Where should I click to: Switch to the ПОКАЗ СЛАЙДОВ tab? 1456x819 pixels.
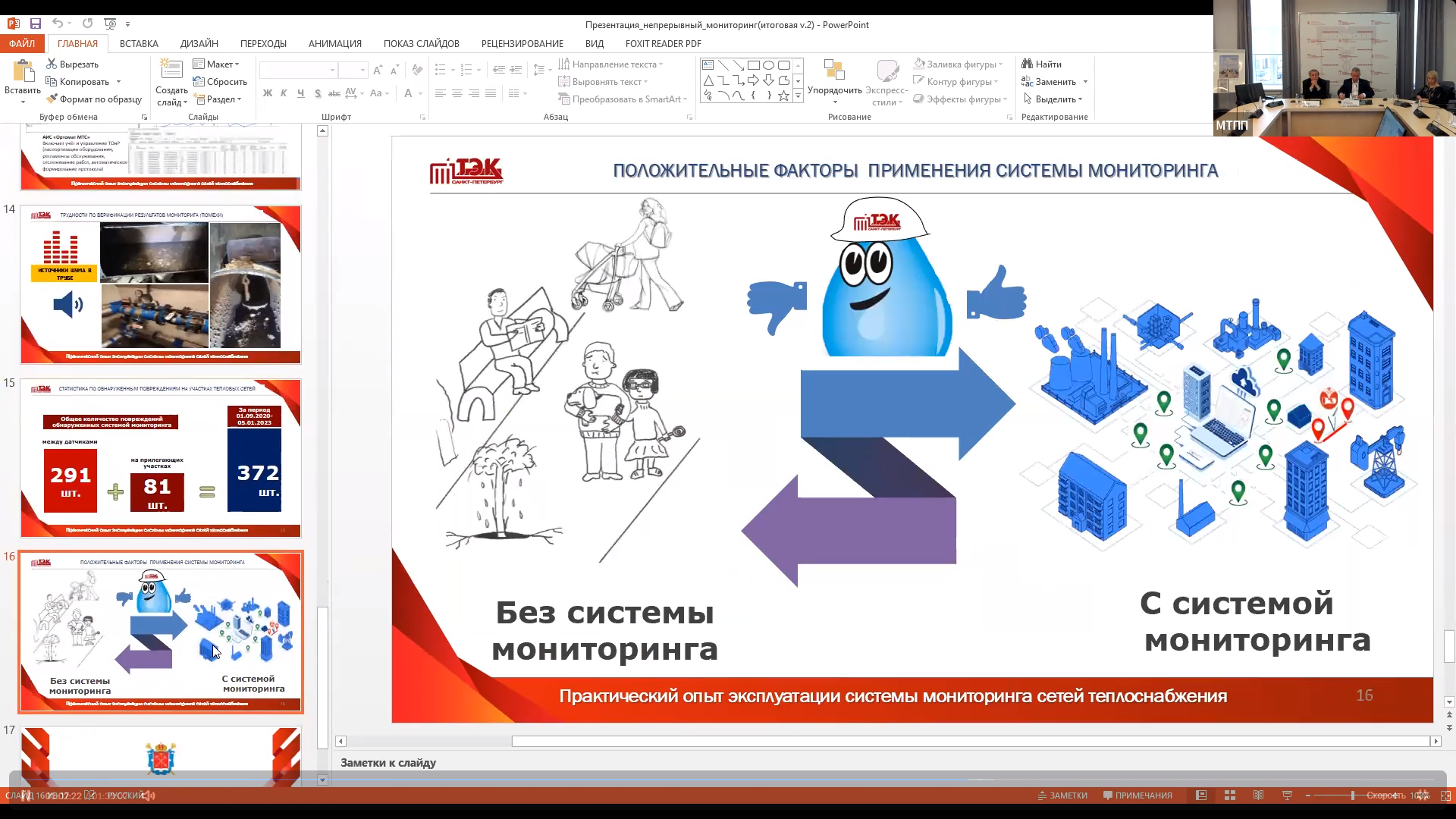(422, 43)
